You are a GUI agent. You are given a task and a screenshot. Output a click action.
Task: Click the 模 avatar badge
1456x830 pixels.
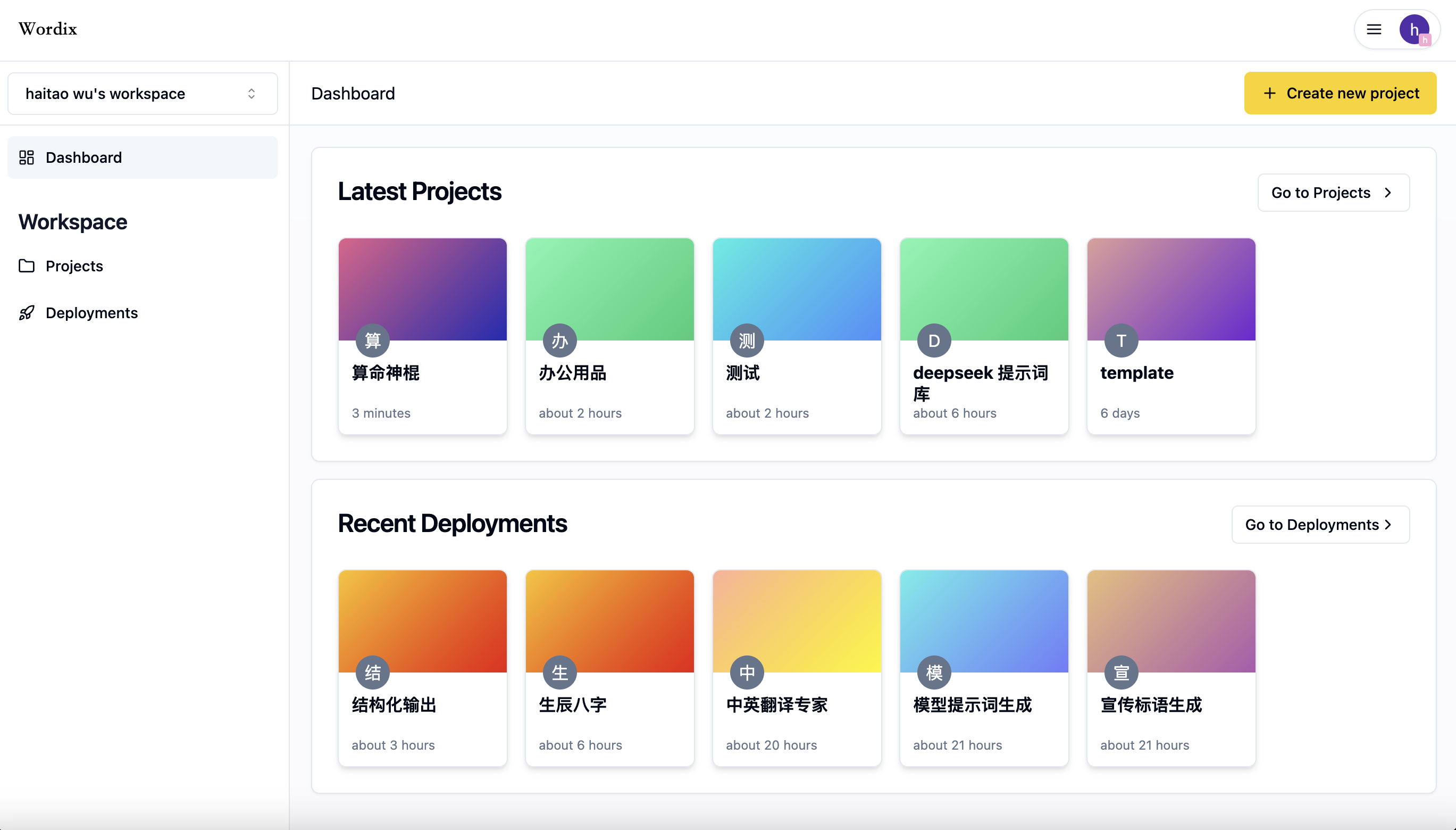pyautogui.click(x=934, y=673)
